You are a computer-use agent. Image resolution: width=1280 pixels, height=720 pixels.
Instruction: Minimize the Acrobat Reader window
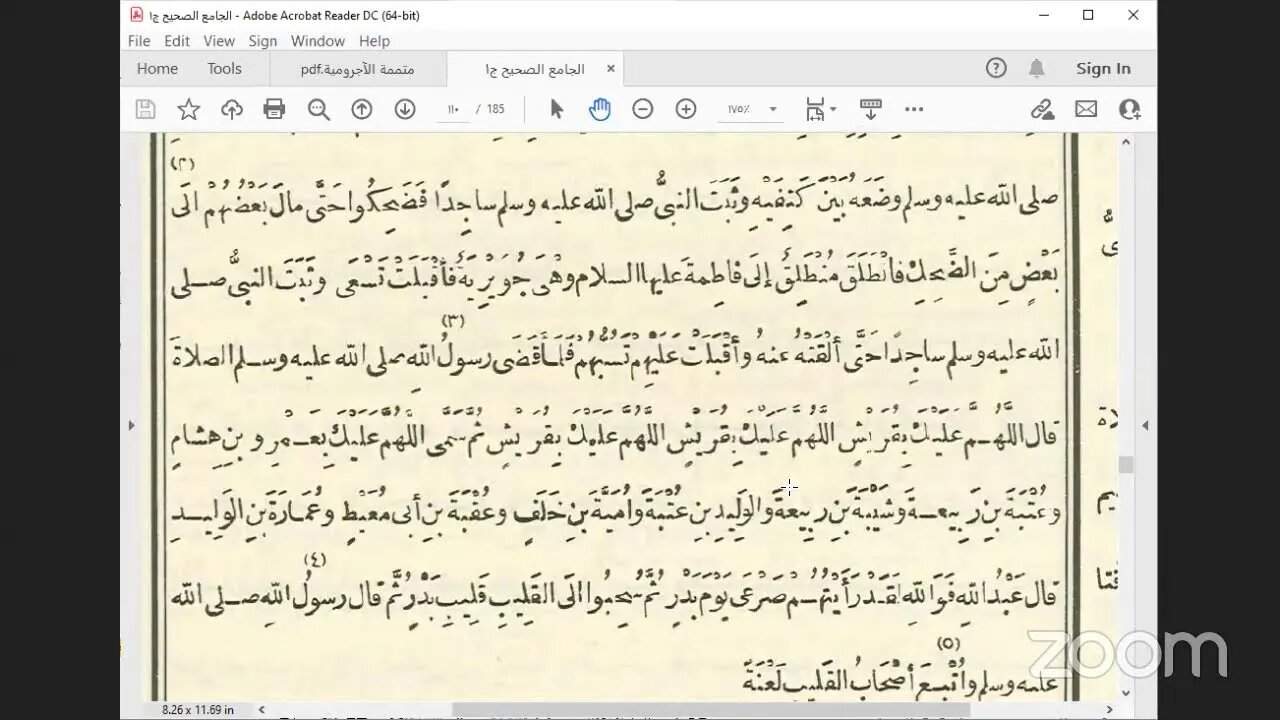pos(1043,15)
